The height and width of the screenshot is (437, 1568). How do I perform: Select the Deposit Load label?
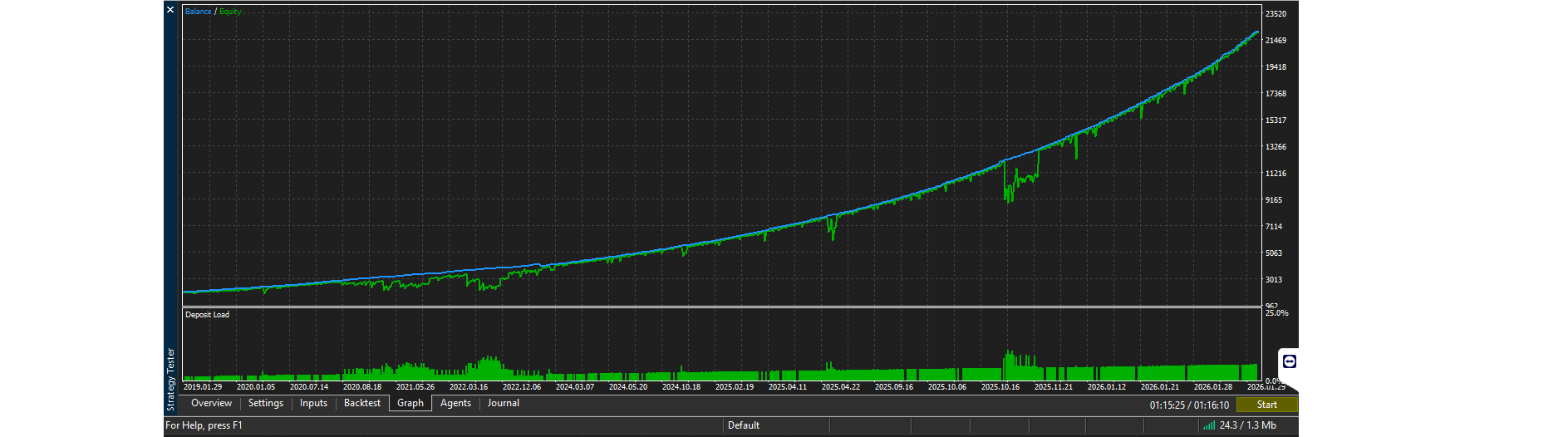(x=207, y=315)
